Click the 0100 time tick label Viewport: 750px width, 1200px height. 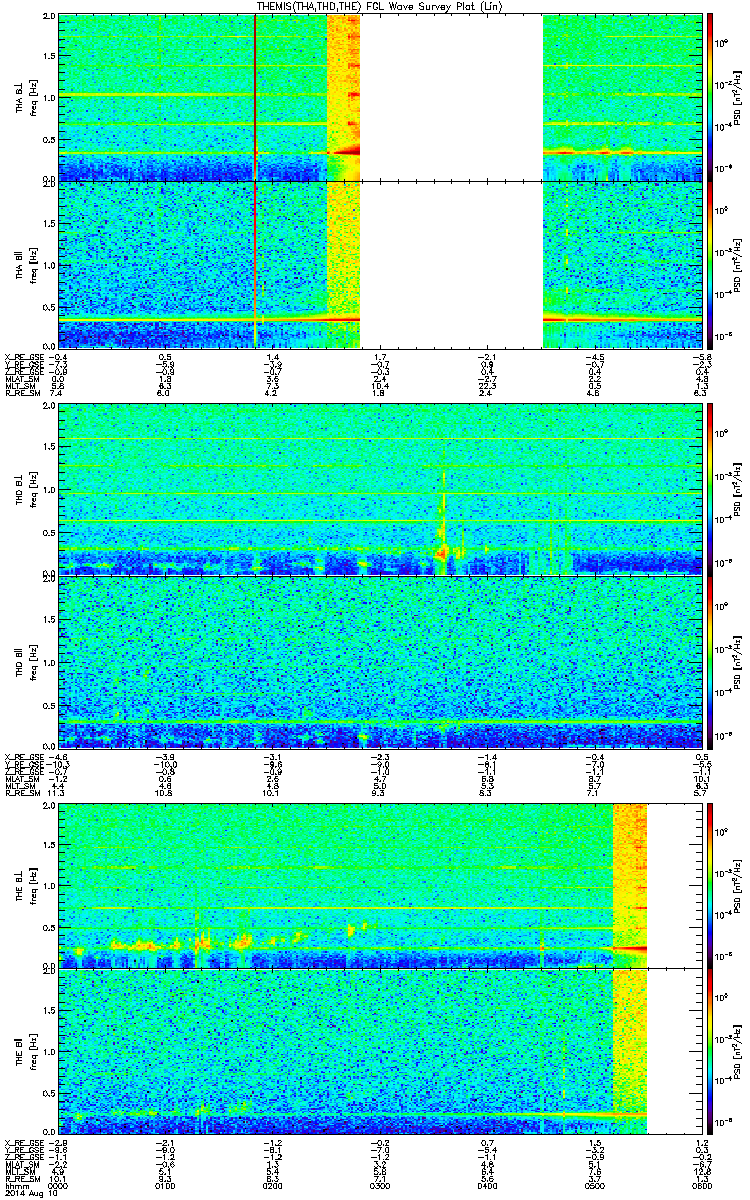point(165,1188)
